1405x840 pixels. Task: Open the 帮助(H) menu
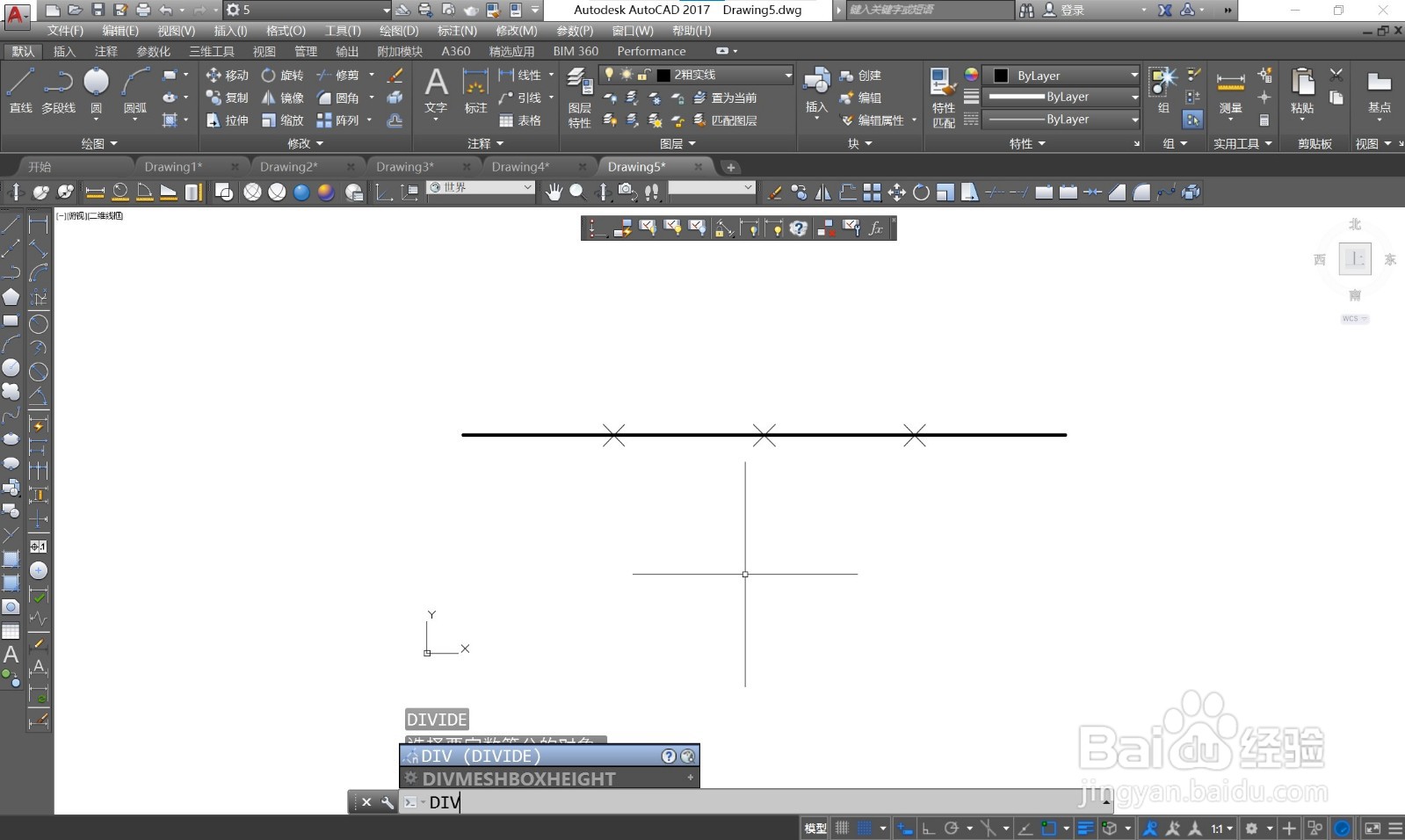[x=692, y=31]
